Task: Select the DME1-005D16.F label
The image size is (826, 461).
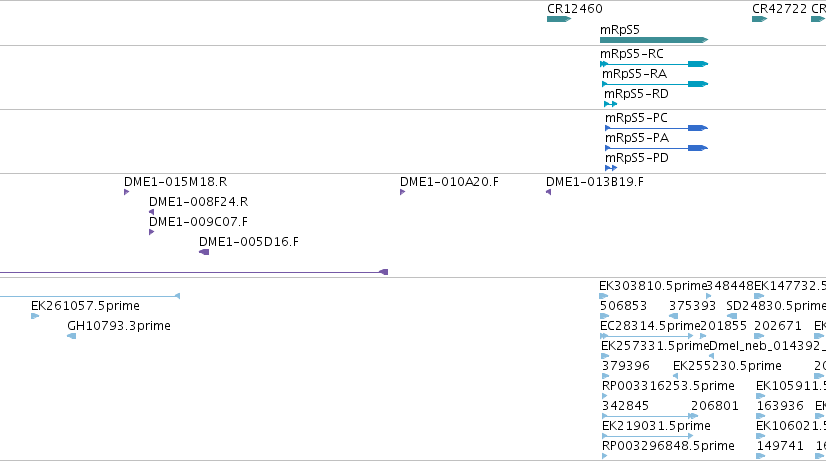Action: (x=249, y=242)
